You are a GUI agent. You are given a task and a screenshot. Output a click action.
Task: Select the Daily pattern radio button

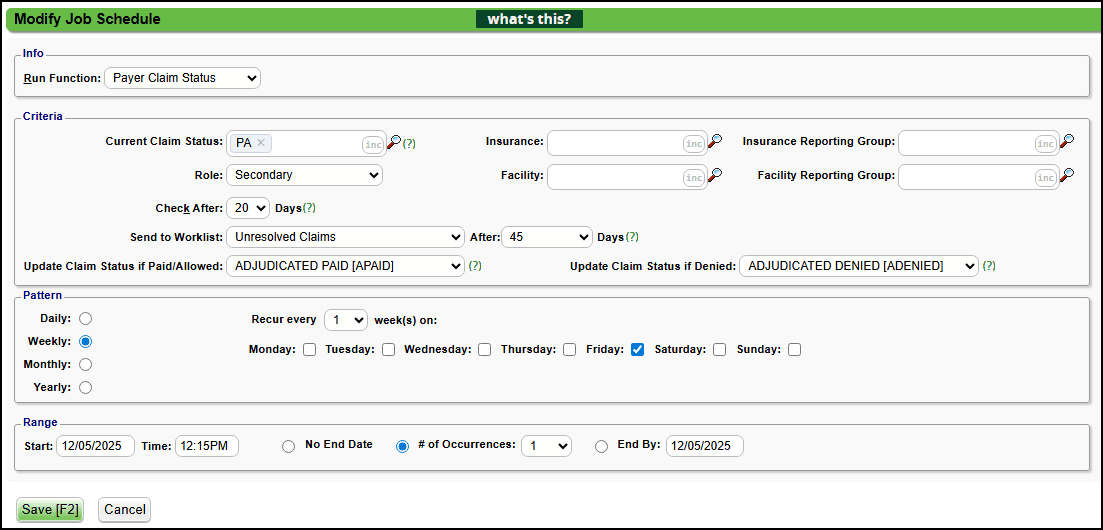(85, 318)
